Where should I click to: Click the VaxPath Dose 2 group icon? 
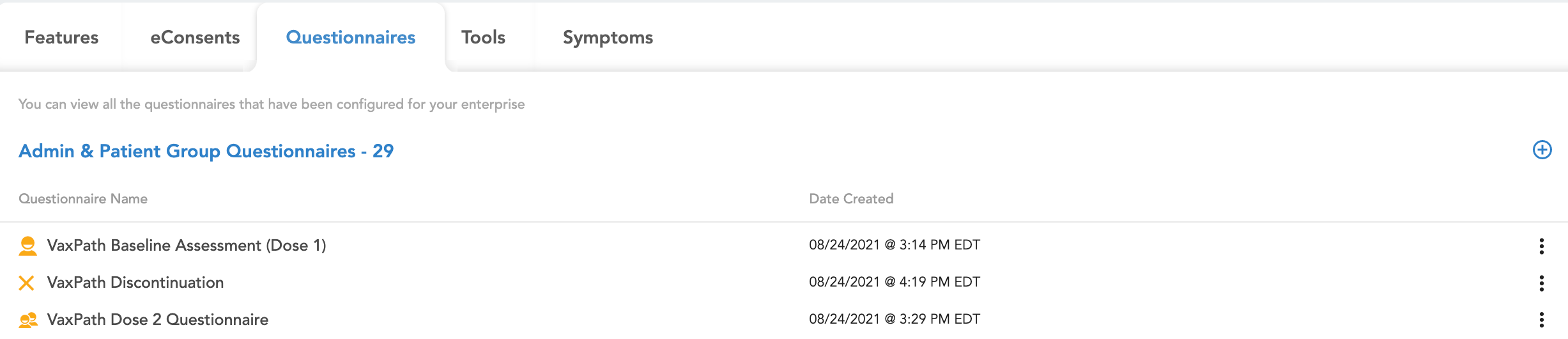27,320
